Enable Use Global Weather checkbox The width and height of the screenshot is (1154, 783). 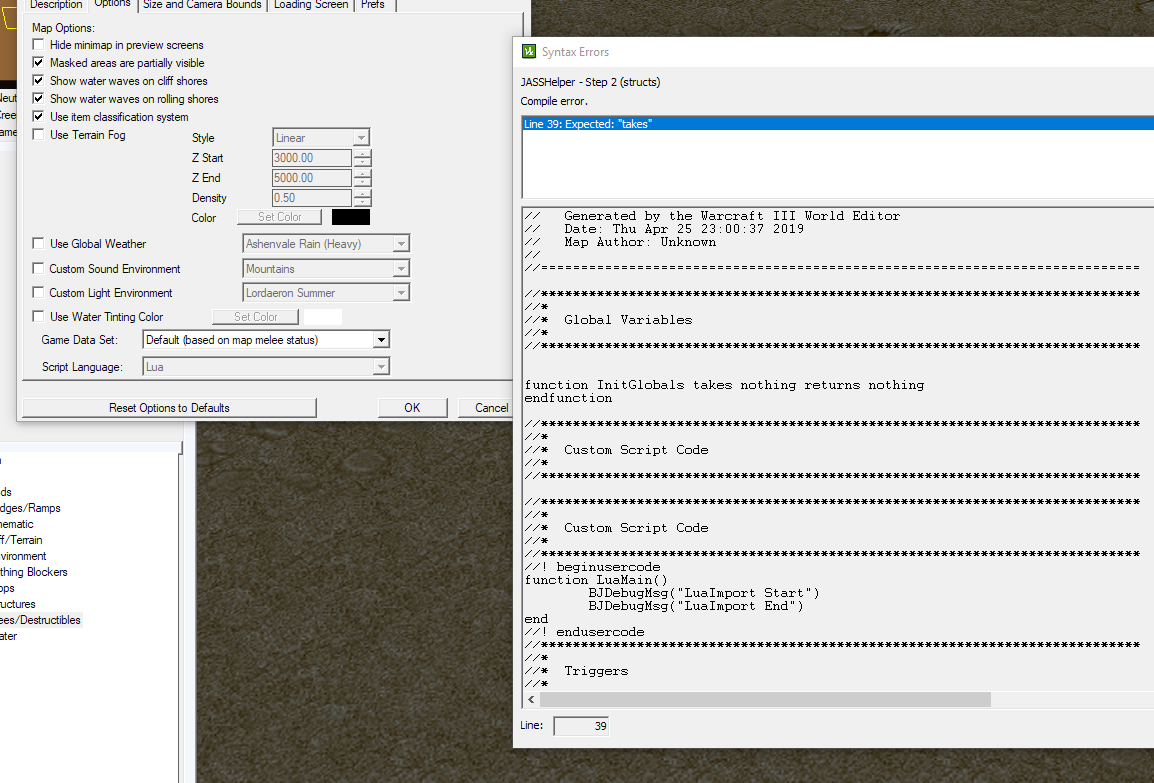click(x=38, y=243)
